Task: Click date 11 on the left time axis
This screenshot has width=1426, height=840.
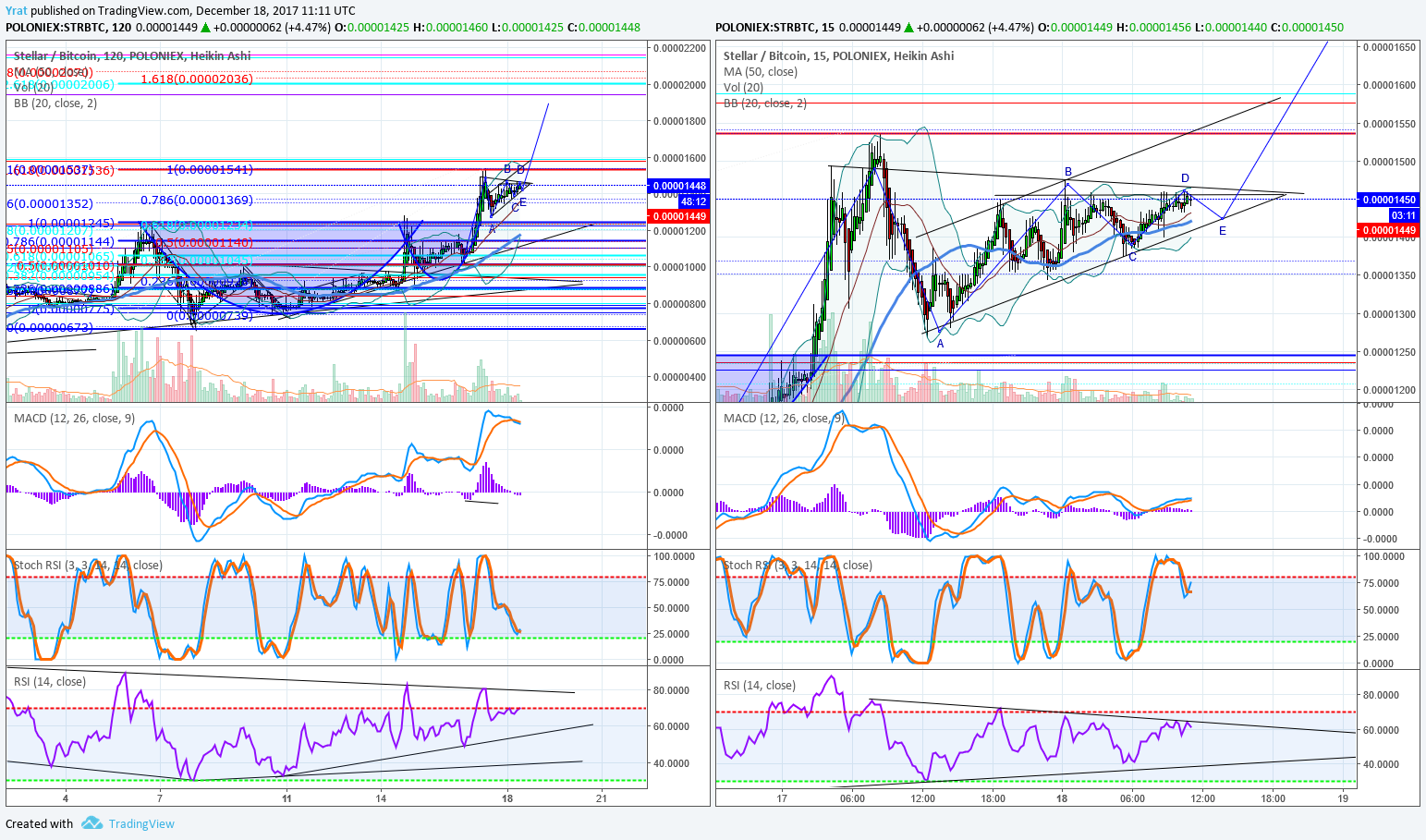Action: 286,798
